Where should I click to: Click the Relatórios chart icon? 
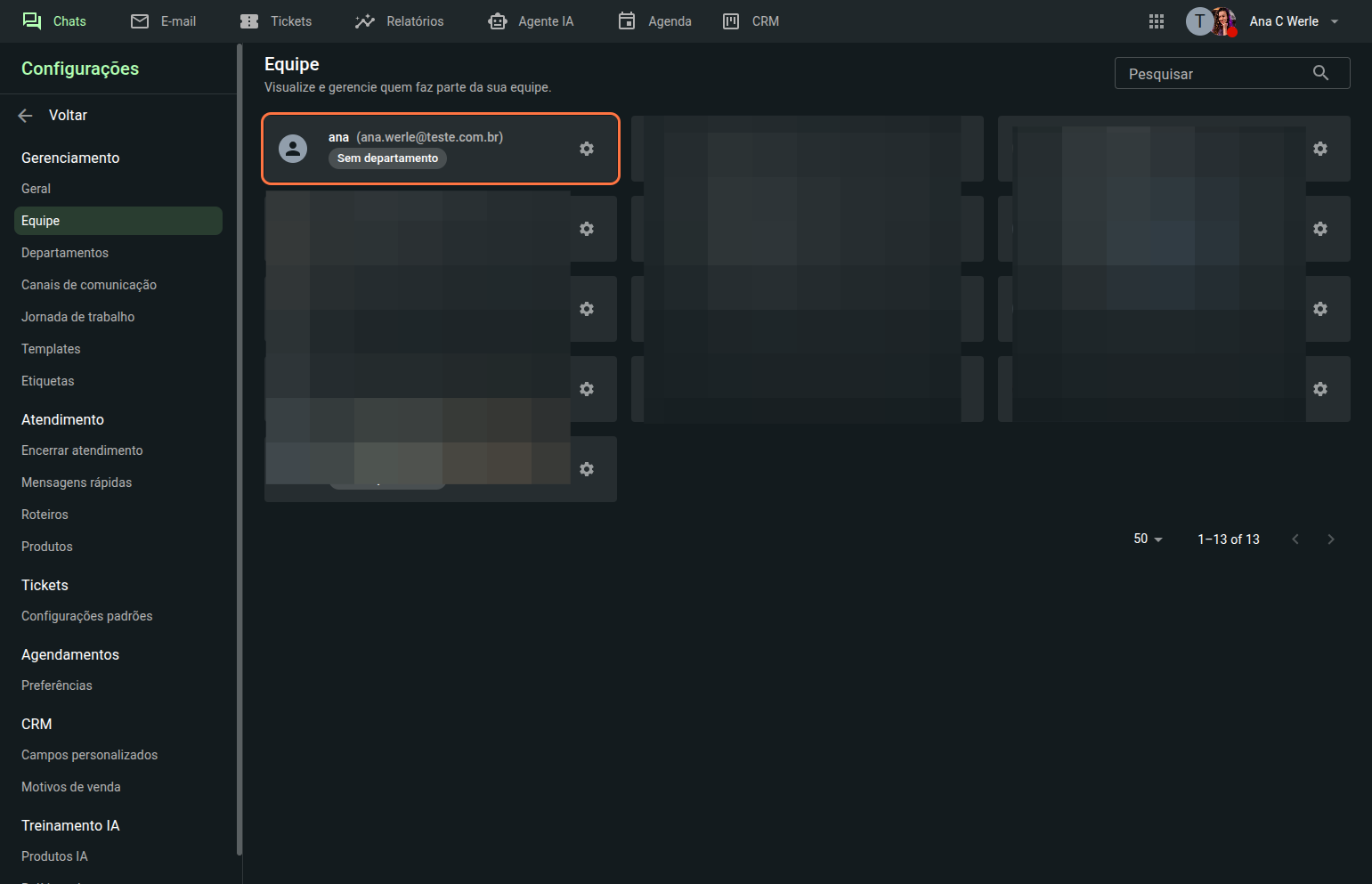coord(365,21)
